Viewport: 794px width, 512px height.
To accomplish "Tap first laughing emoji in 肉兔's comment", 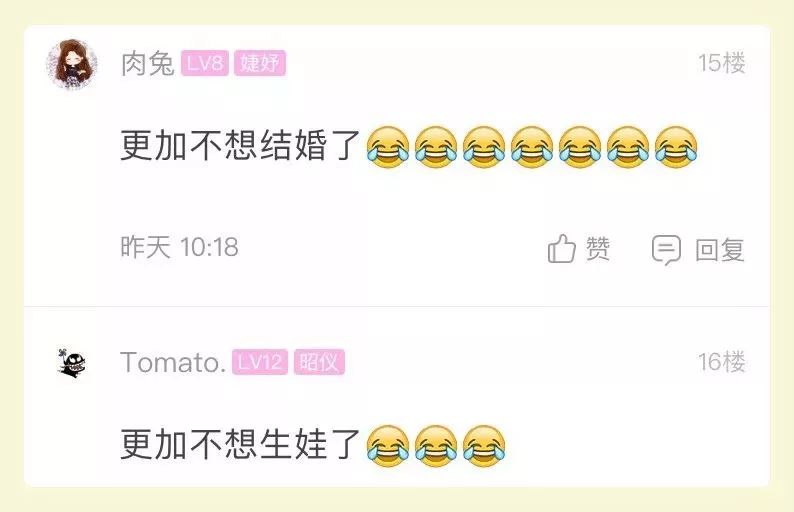I will point(388,147).
